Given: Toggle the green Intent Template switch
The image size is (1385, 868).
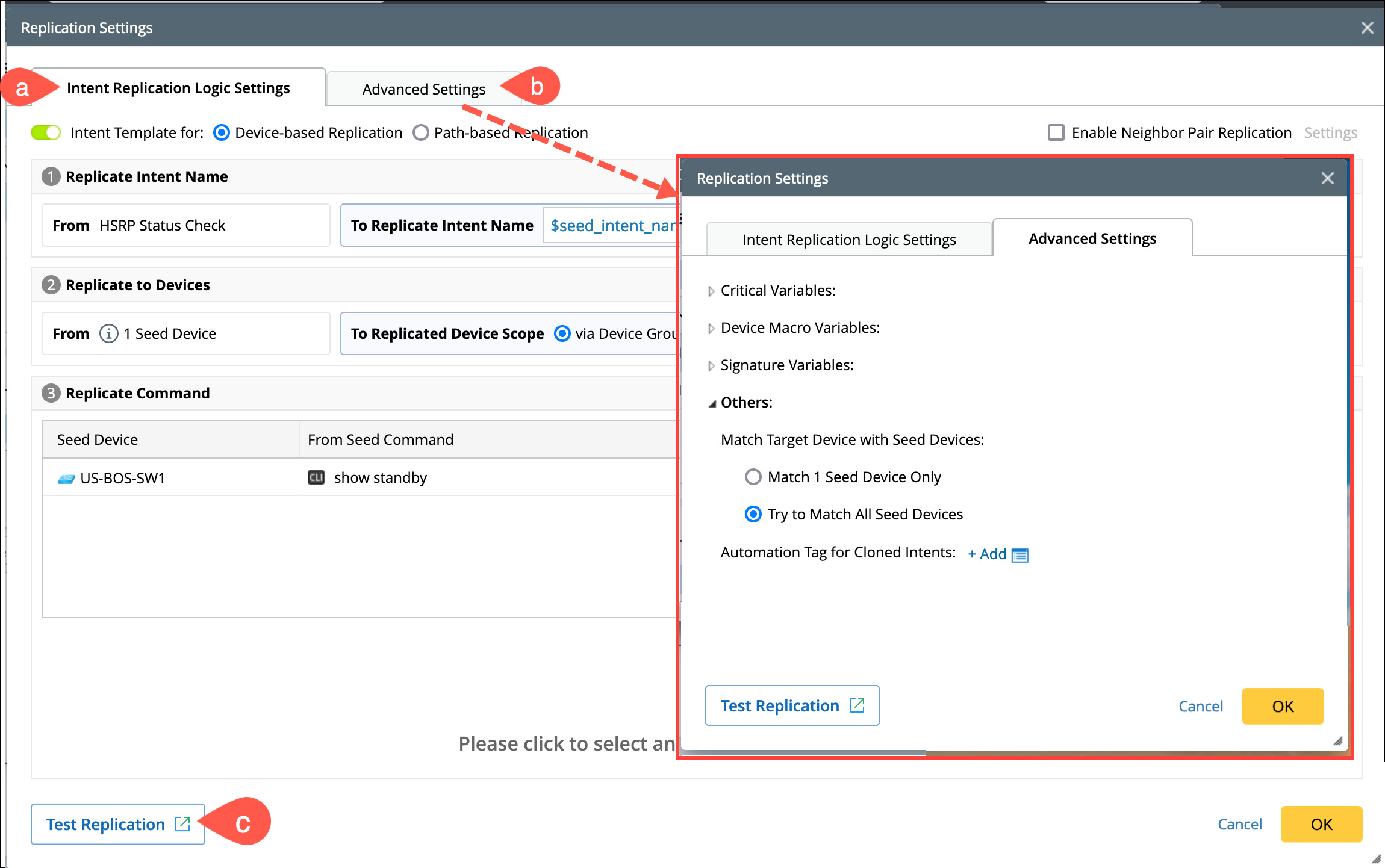Looking at the screenshot, I should coord(46,132).
